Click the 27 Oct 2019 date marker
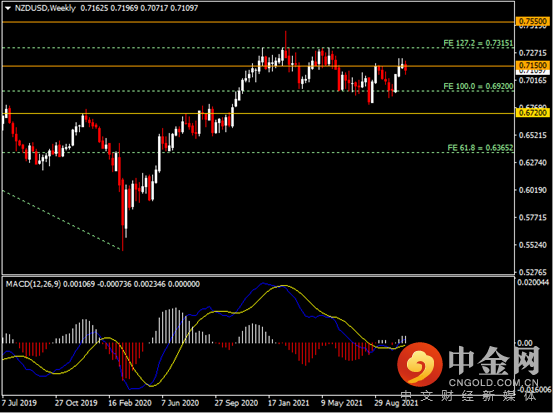Viewport: 554px width, 414px height. pyautogui.click(x=76, y=403)
